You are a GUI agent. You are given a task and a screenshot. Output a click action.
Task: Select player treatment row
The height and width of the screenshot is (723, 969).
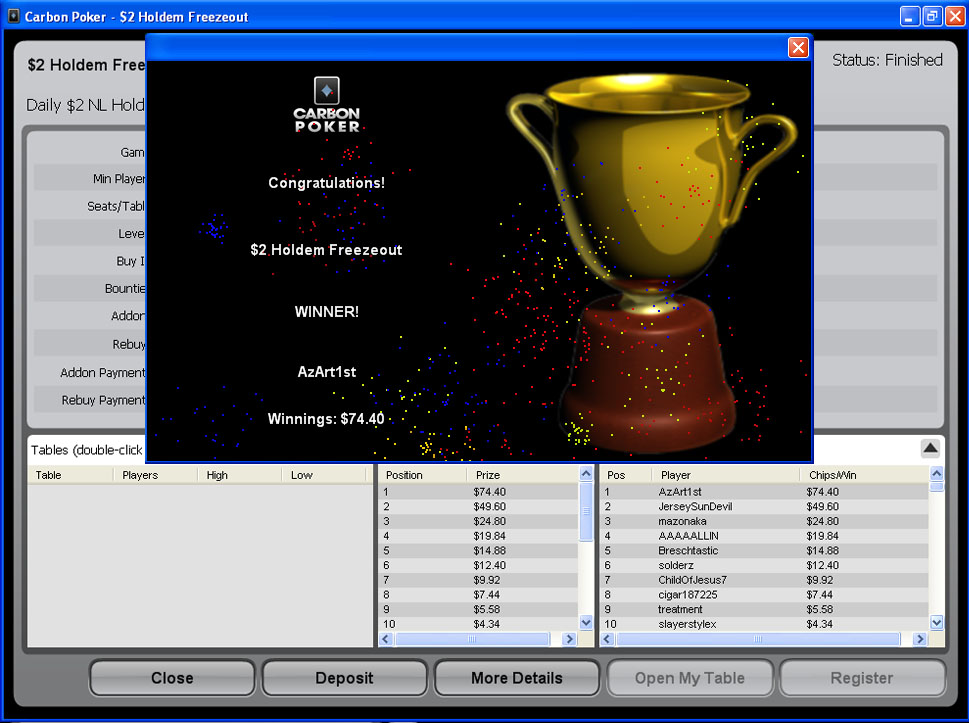coord(764,609)
